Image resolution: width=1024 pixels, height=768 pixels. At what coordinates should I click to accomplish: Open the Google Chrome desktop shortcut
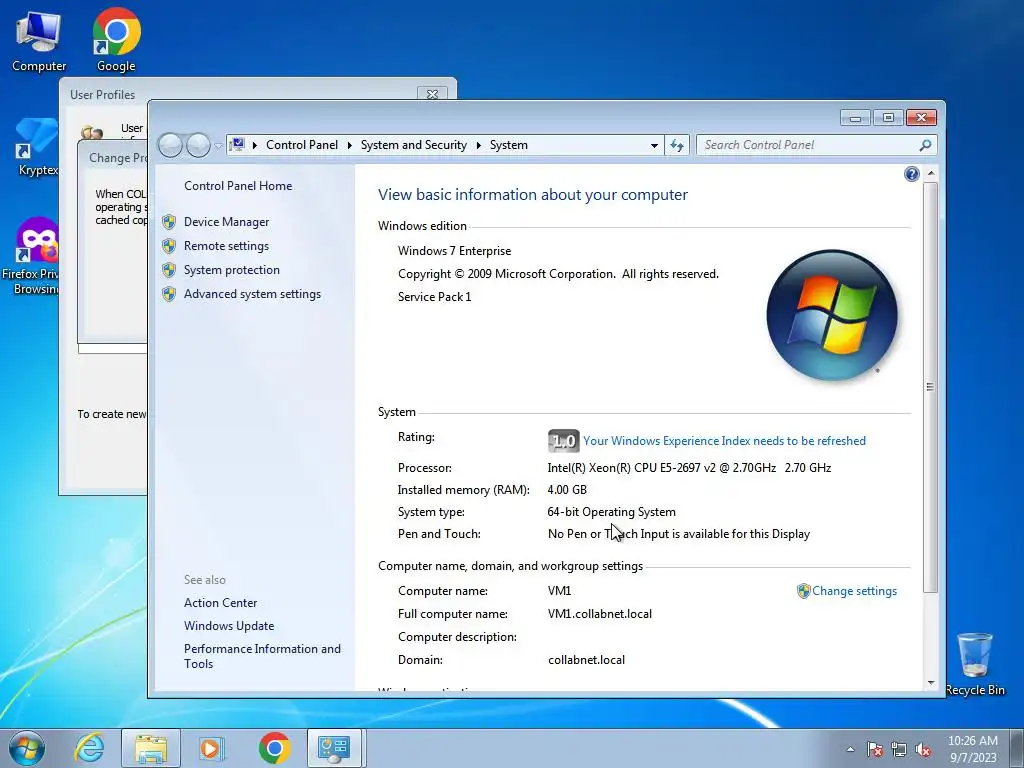tap(116, 40)
